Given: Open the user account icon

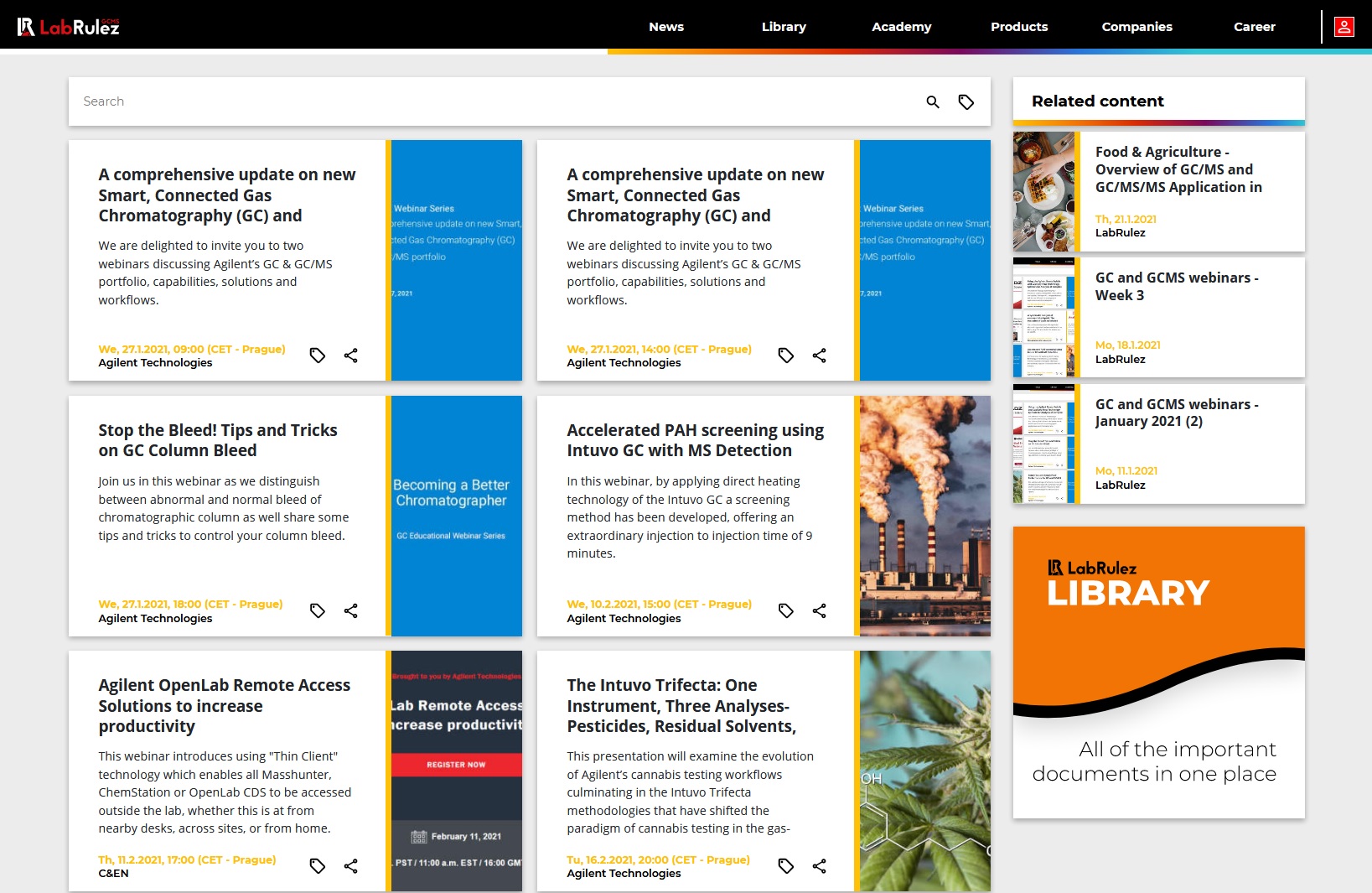Looking at the screenshot, I should pos(1344,27).
